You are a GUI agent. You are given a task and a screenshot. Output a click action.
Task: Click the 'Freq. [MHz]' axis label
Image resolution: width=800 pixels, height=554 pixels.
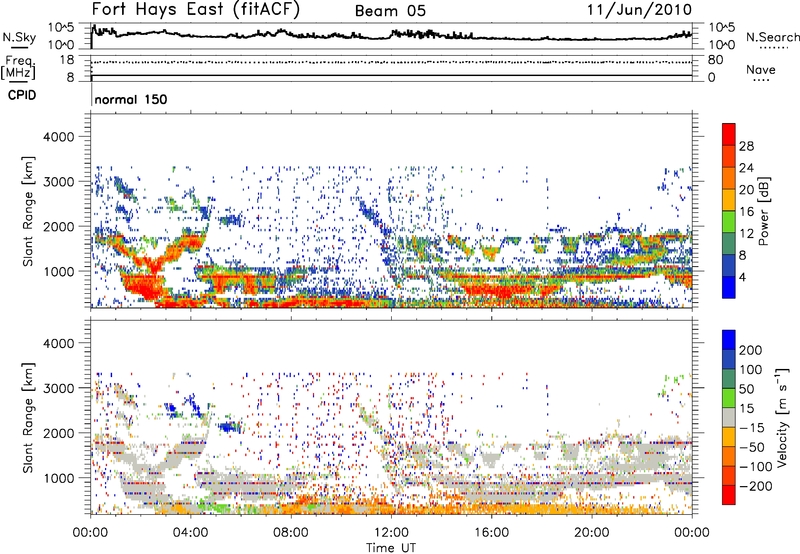pyautogui.click(x=18, y=68)
